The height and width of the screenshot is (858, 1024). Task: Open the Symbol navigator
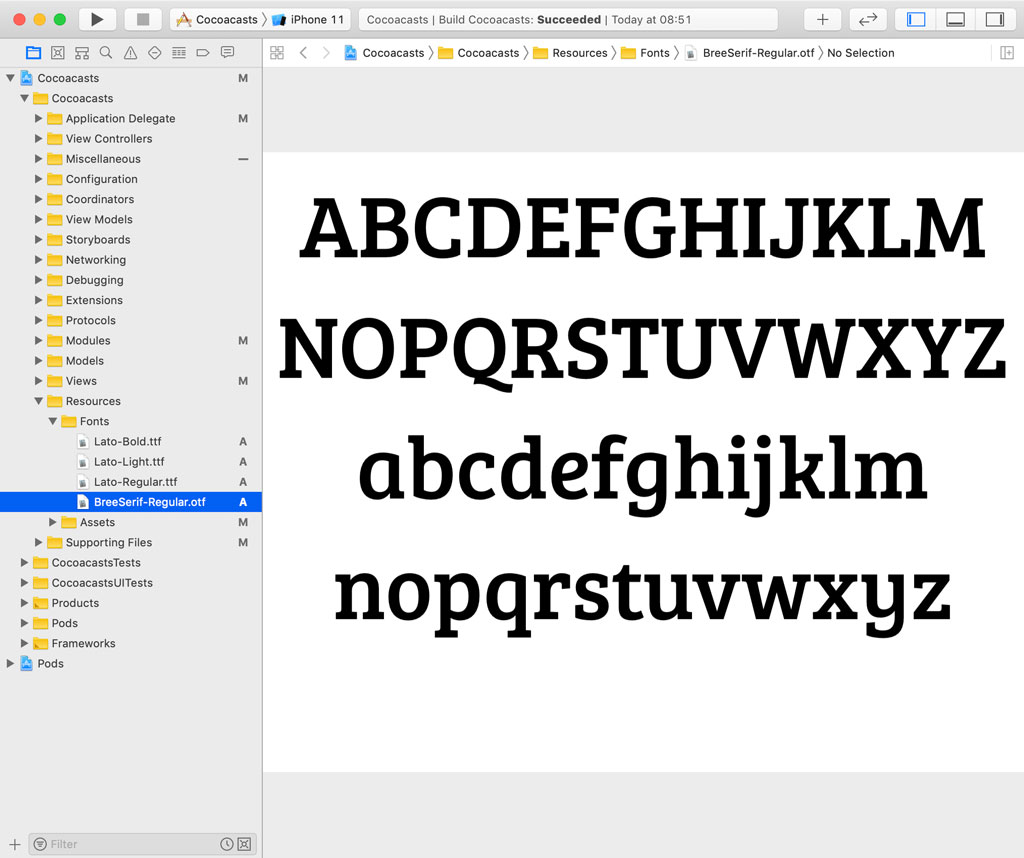[83, 53]
